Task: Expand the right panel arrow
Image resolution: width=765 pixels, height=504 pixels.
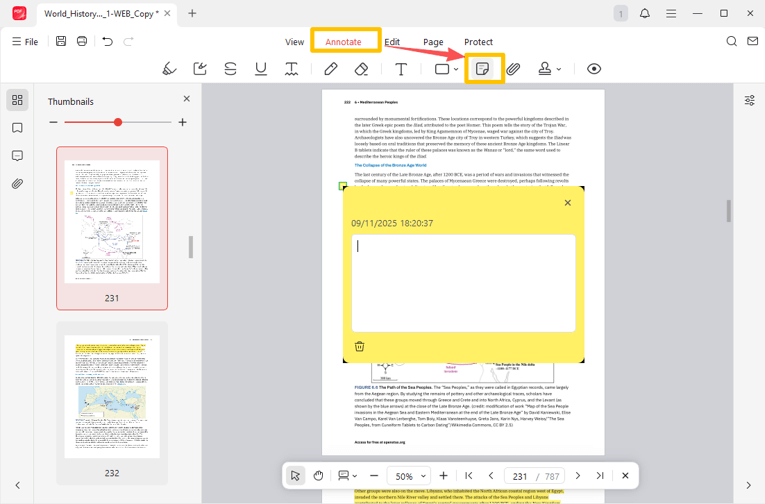Action: [x=748, y=485]
